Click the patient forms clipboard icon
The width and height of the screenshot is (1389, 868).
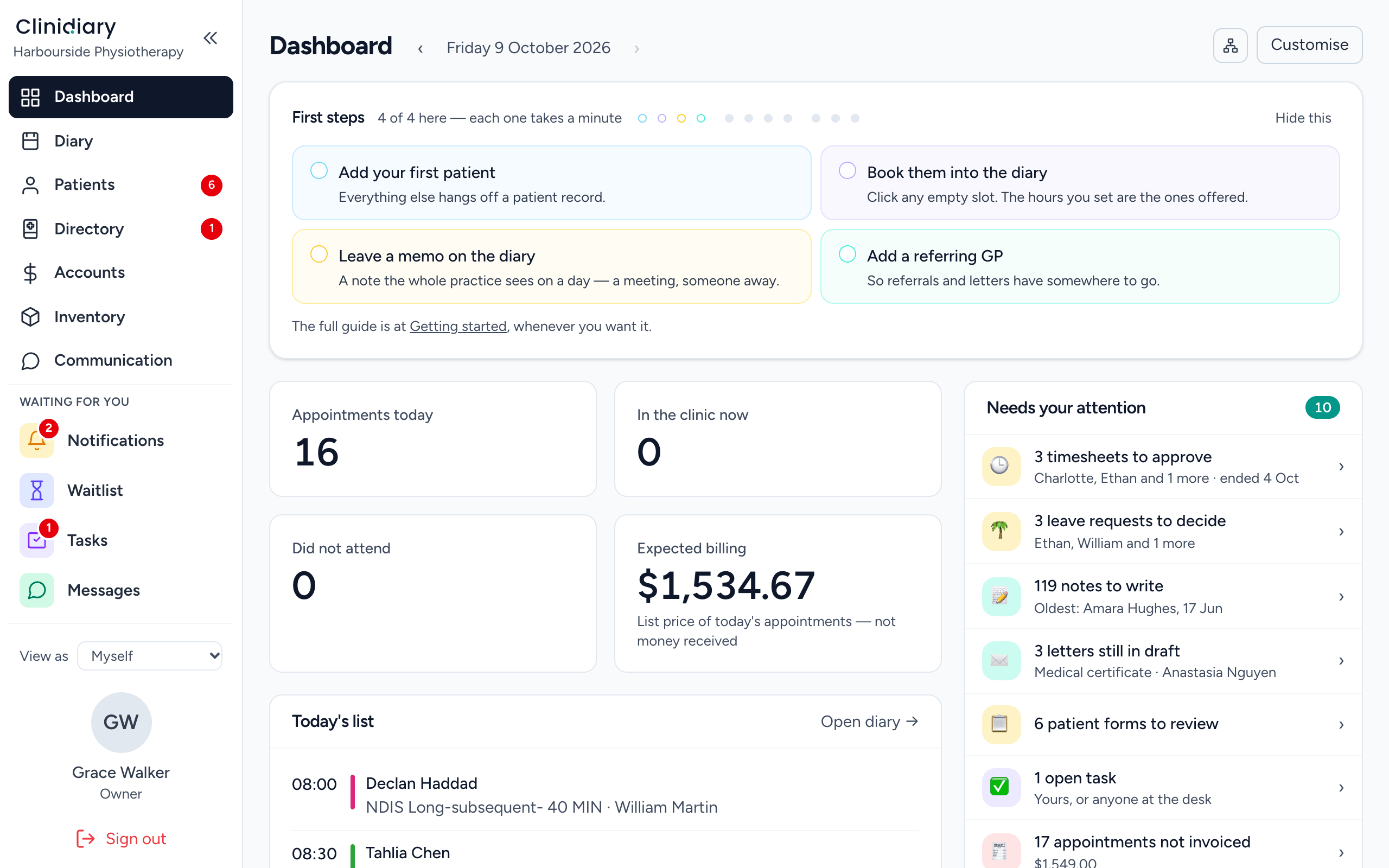click(1001, 724)
